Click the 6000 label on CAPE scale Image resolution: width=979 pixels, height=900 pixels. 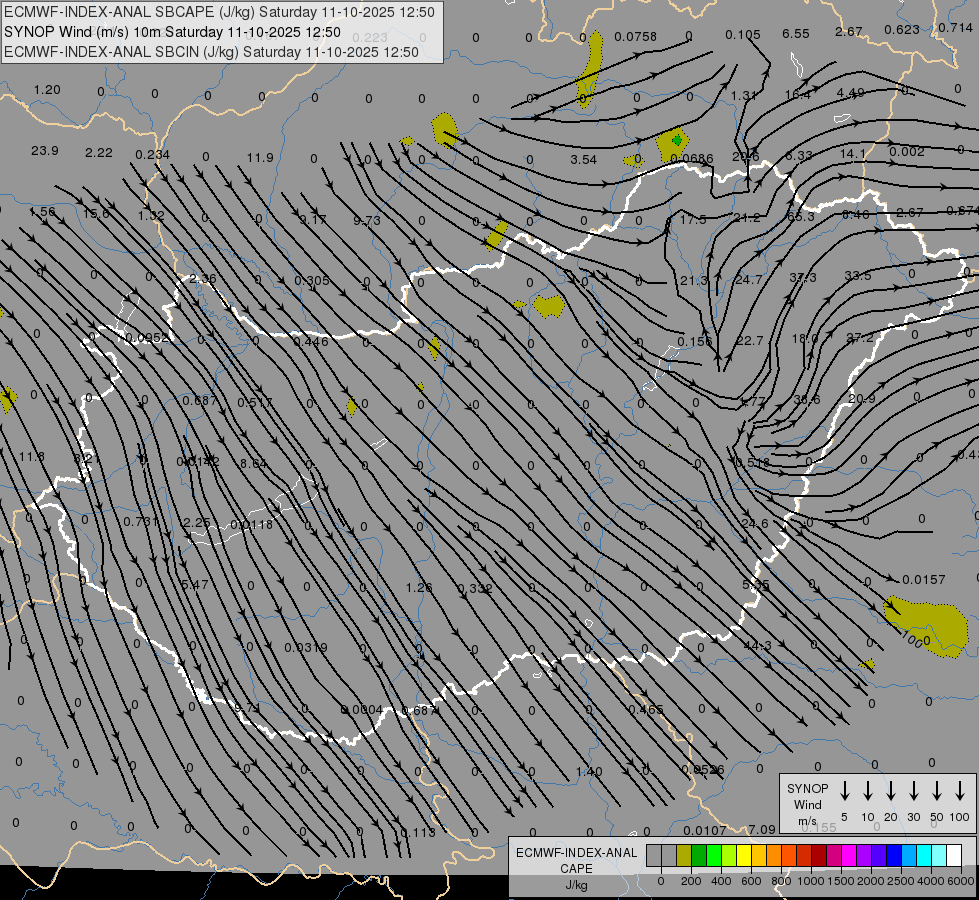961,881
